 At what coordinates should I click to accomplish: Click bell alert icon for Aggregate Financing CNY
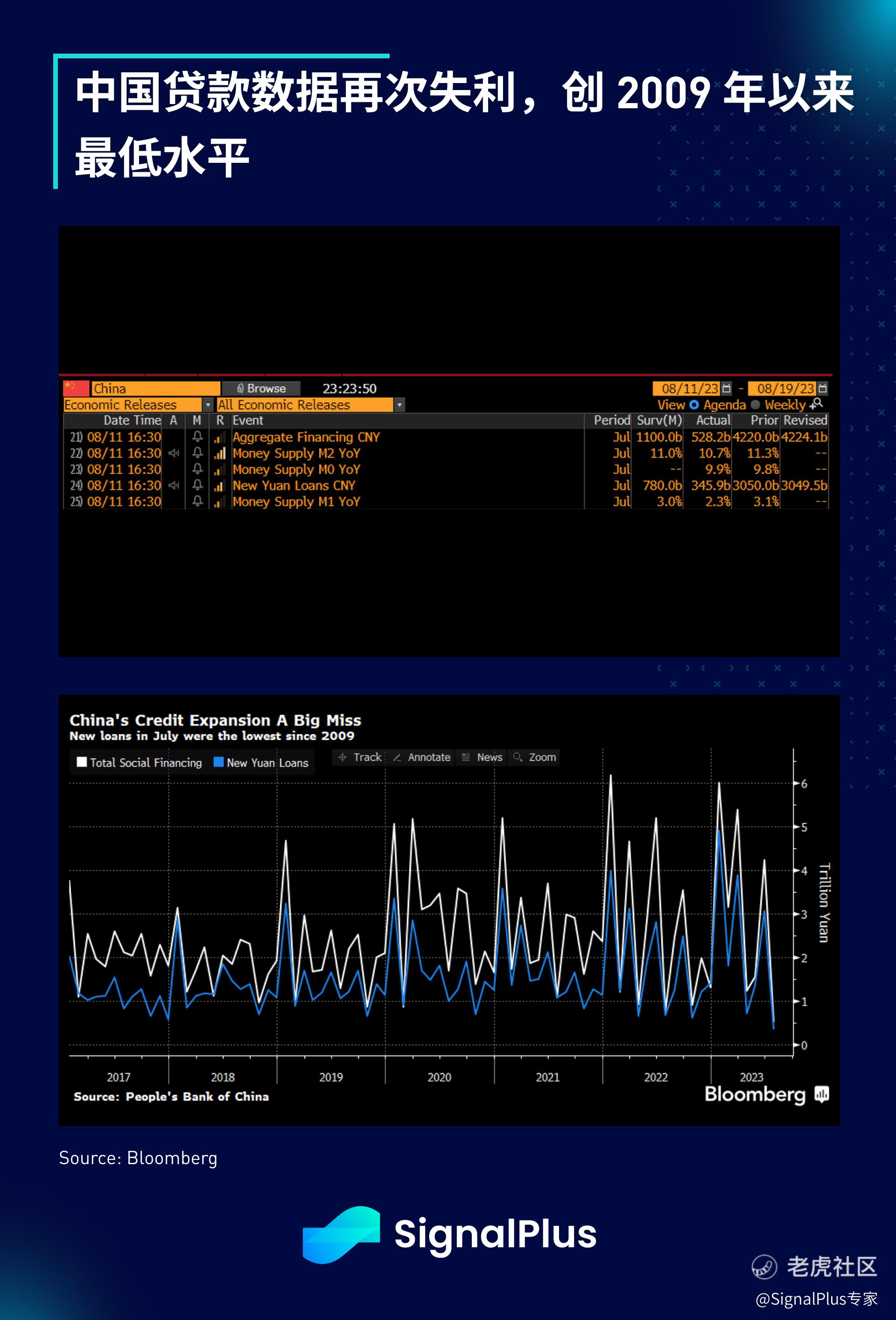pos(197,437)
